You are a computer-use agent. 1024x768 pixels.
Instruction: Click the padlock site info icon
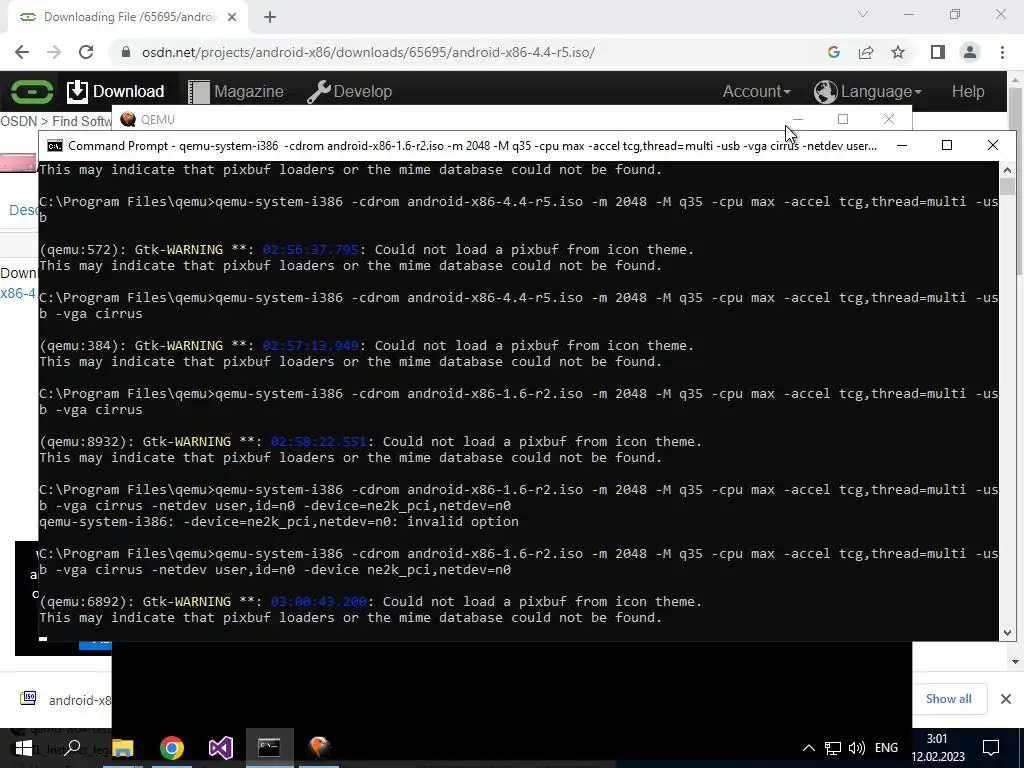pos(126,52)
